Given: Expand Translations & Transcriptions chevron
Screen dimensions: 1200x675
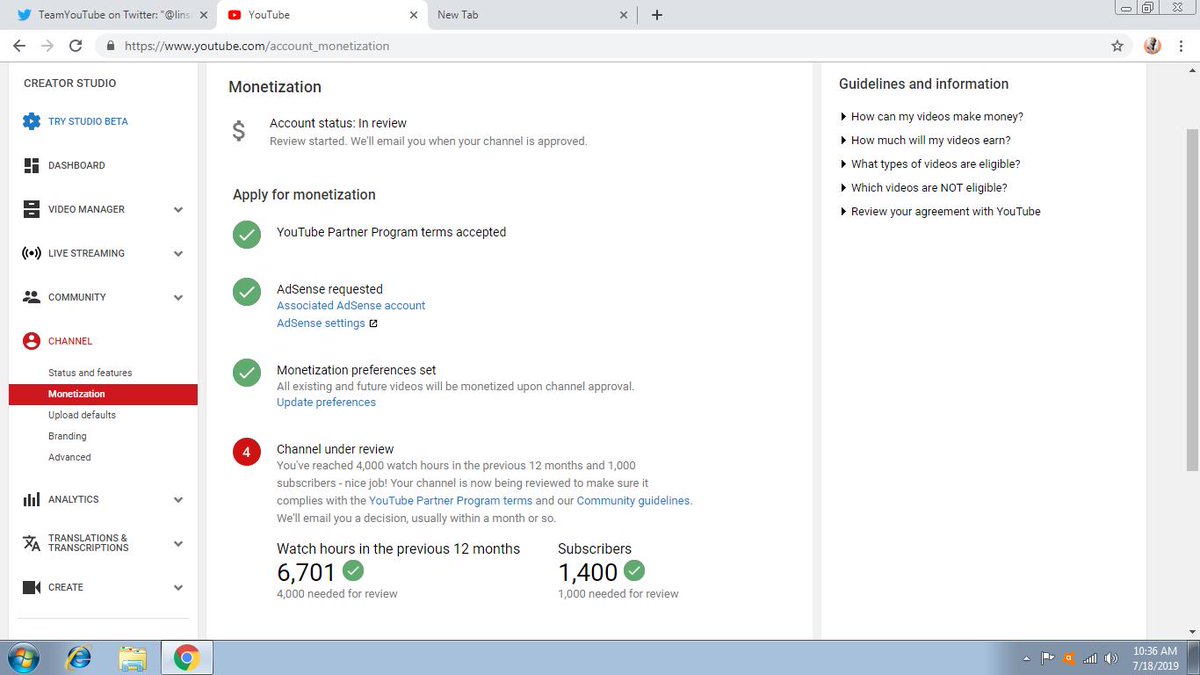Looking at the screenshot, I should click(x=178, y=544).
